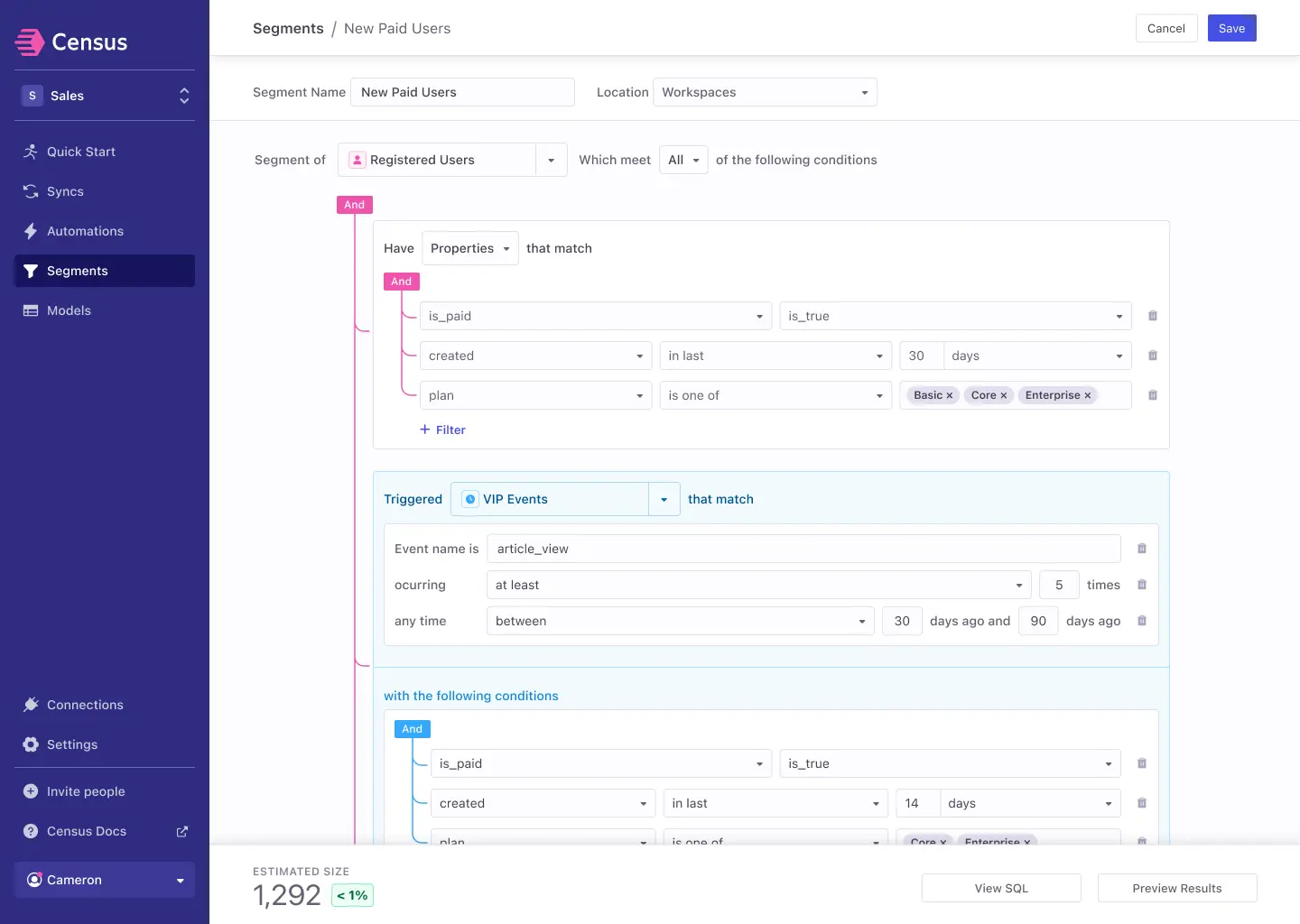Expand the Registered Users selector

(x=551, y=160)
